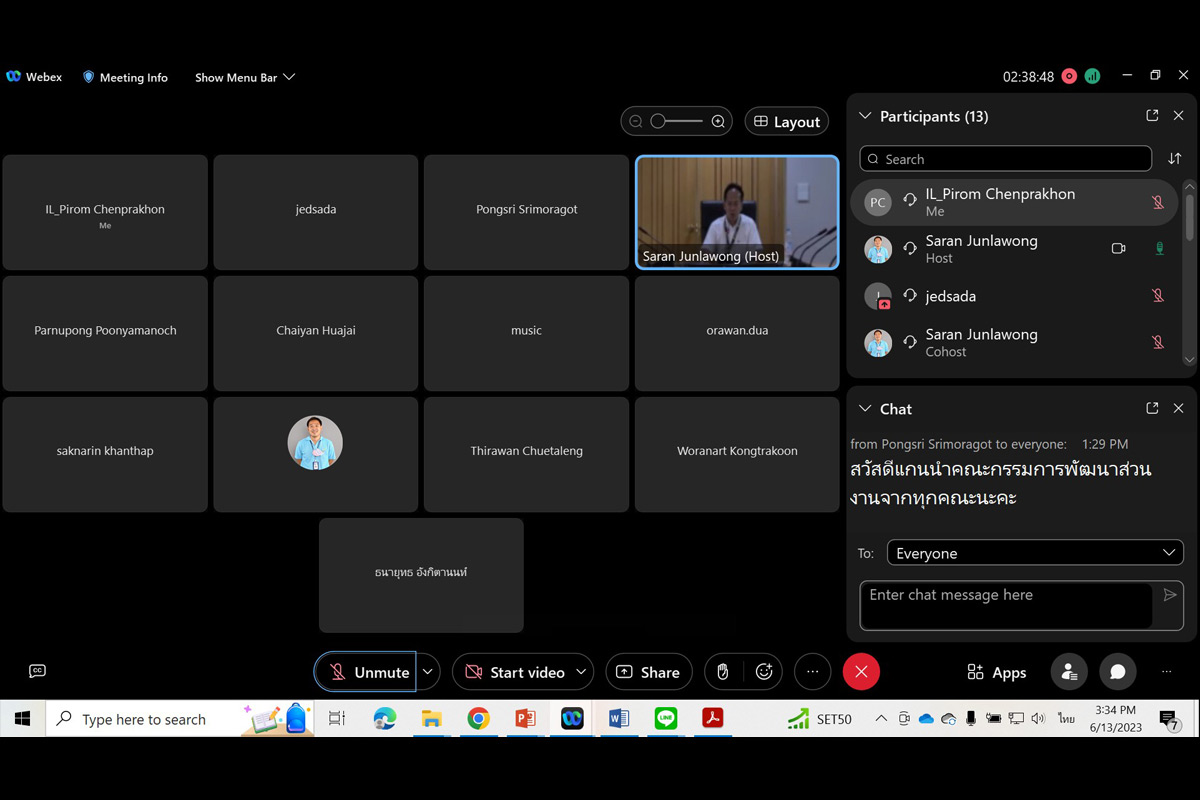1200x800 pixels.
Task: Click the Share button
Action: point(648,672)
